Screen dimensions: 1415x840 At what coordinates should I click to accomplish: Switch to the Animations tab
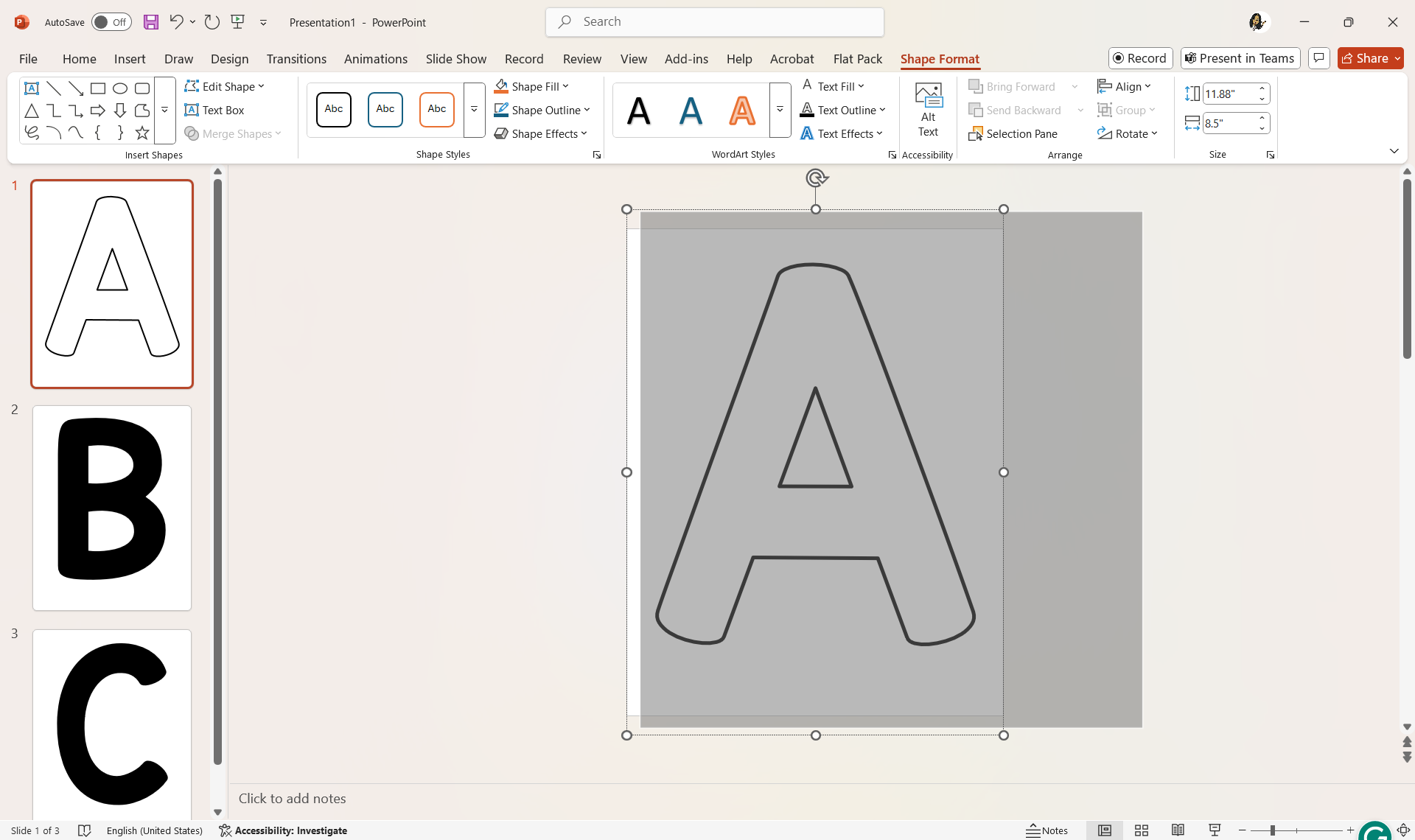point(375,59)
